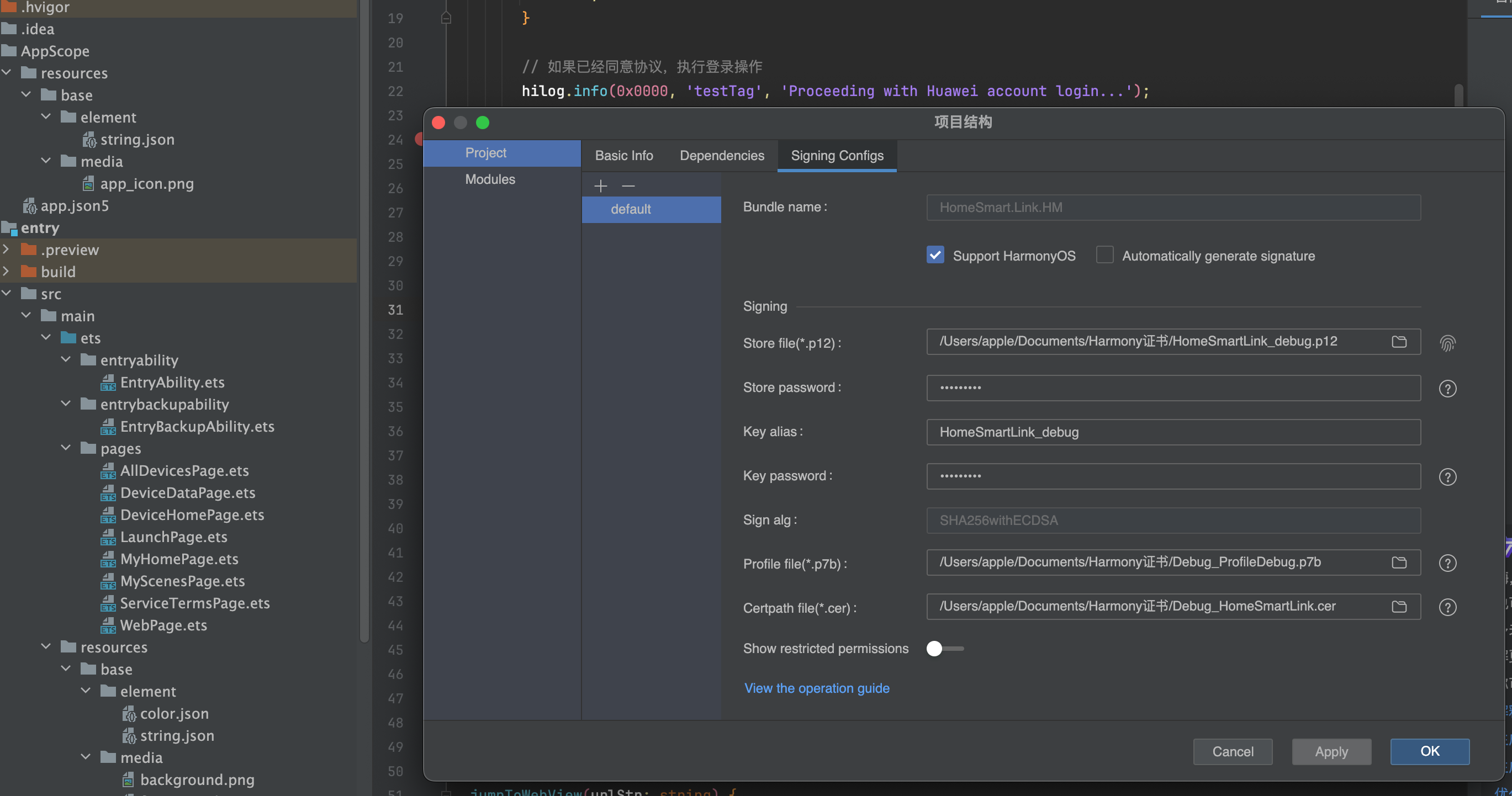The image size is (1512, 796).
Task: Click the fingerprint generate key icon
Action: tap(1447, 343)
